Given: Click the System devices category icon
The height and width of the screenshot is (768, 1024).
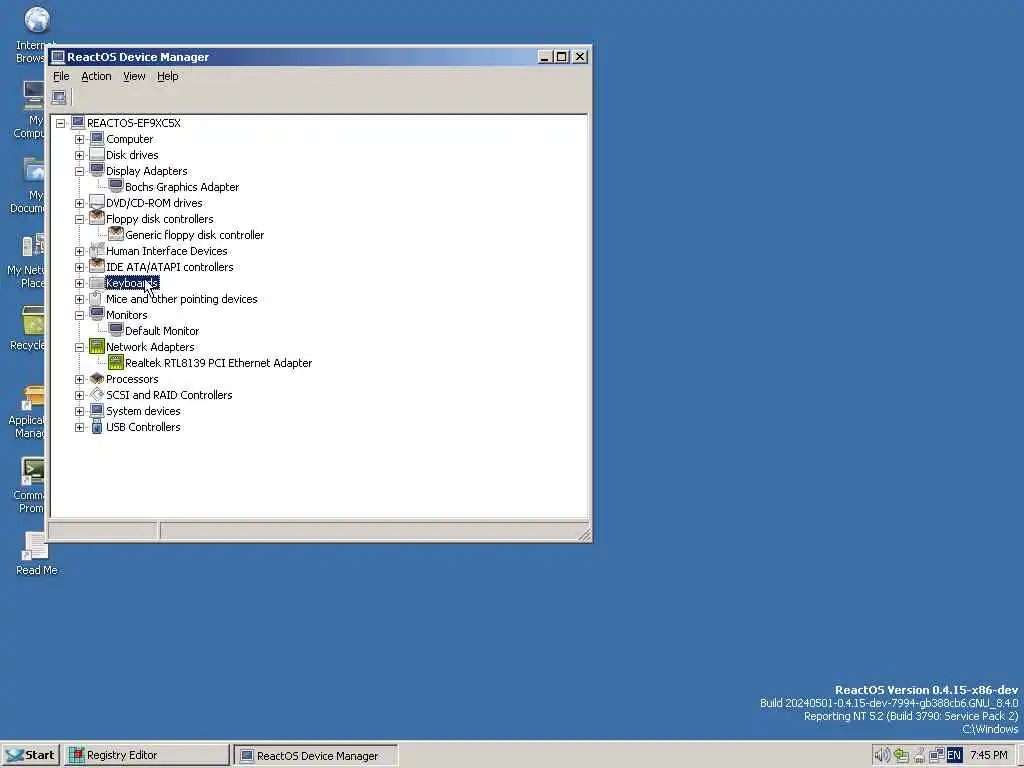Looking at the screenshot, I should coord(97,411).
